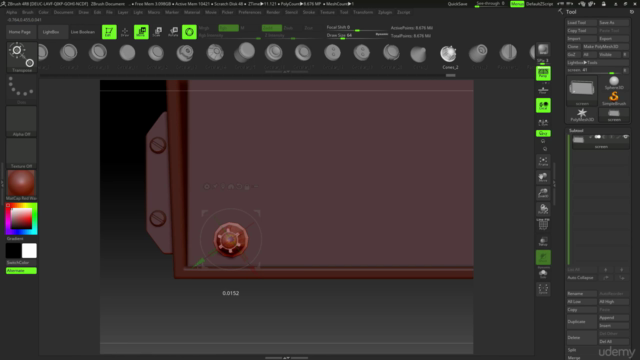Open the Alpha Off selector
Screen dimensions: 640x360
click(22, 121)
